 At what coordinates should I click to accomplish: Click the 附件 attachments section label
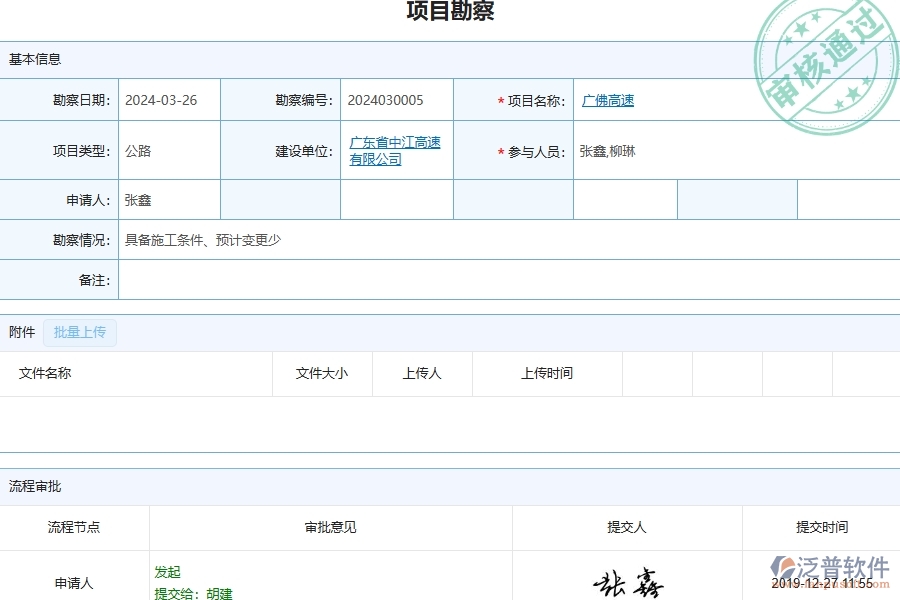point(21,332)
